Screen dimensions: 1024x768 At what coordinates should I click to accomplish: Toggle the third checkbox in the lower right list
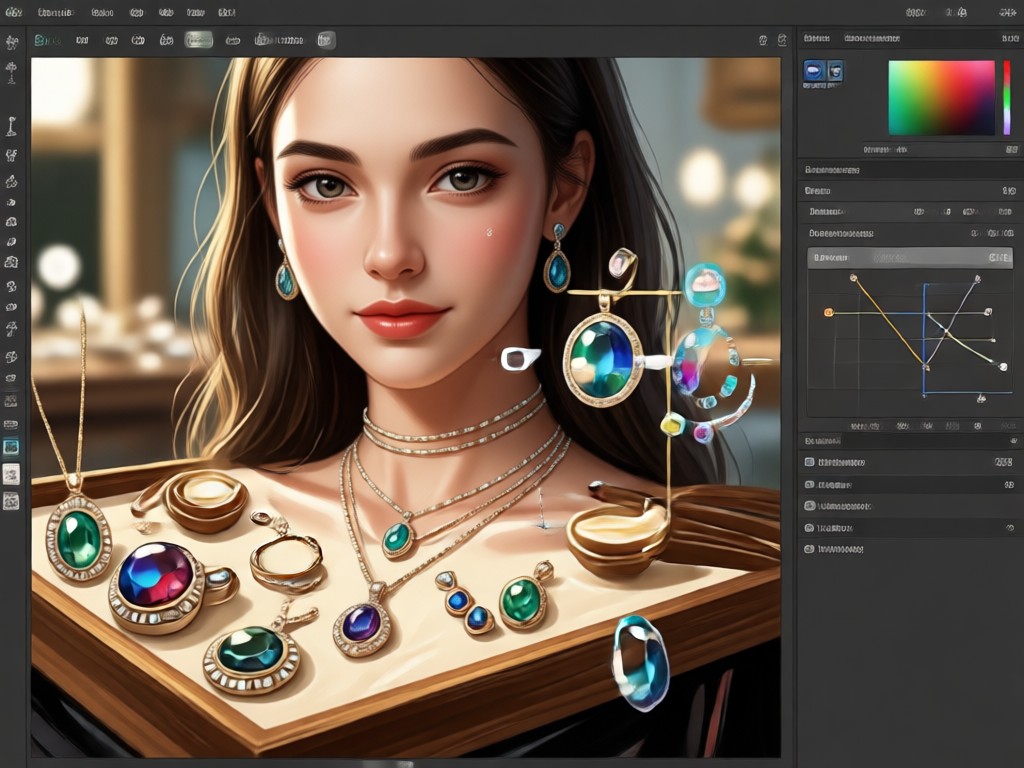click(810, 506)
